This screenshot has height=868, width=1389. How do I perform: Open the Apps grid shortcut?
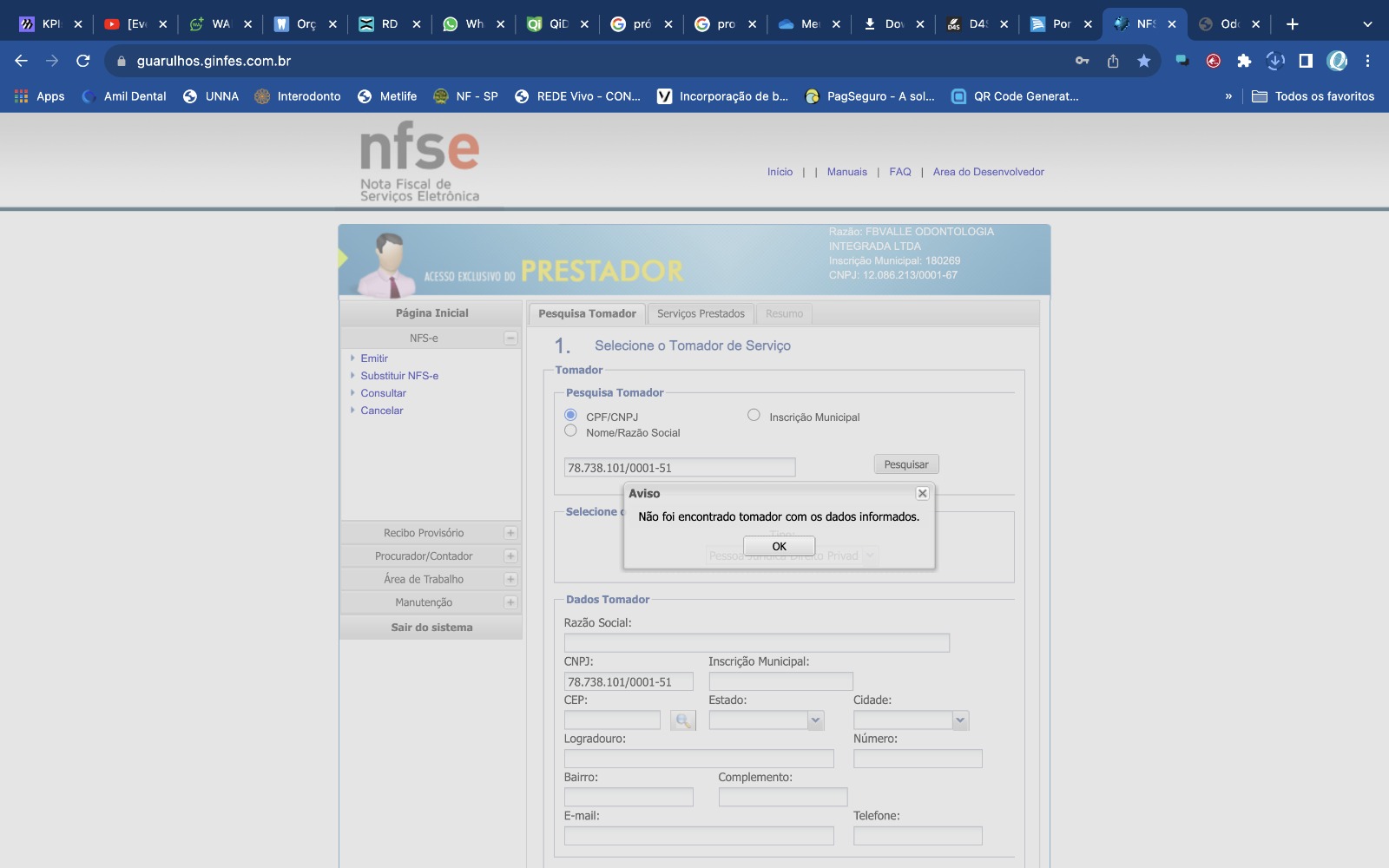pos(40,96)
